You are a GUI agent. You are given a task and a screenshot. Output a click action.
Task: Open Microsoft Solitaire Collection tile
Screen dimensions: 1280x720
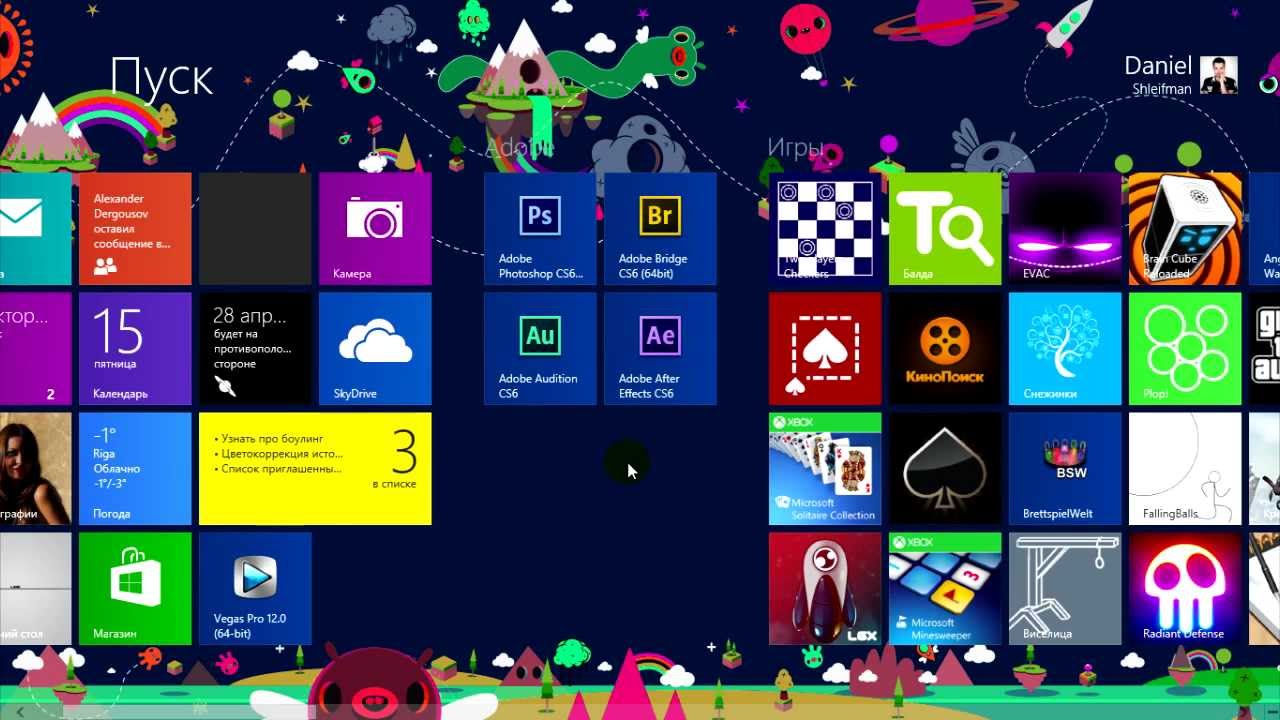click(x=825, y=469)
